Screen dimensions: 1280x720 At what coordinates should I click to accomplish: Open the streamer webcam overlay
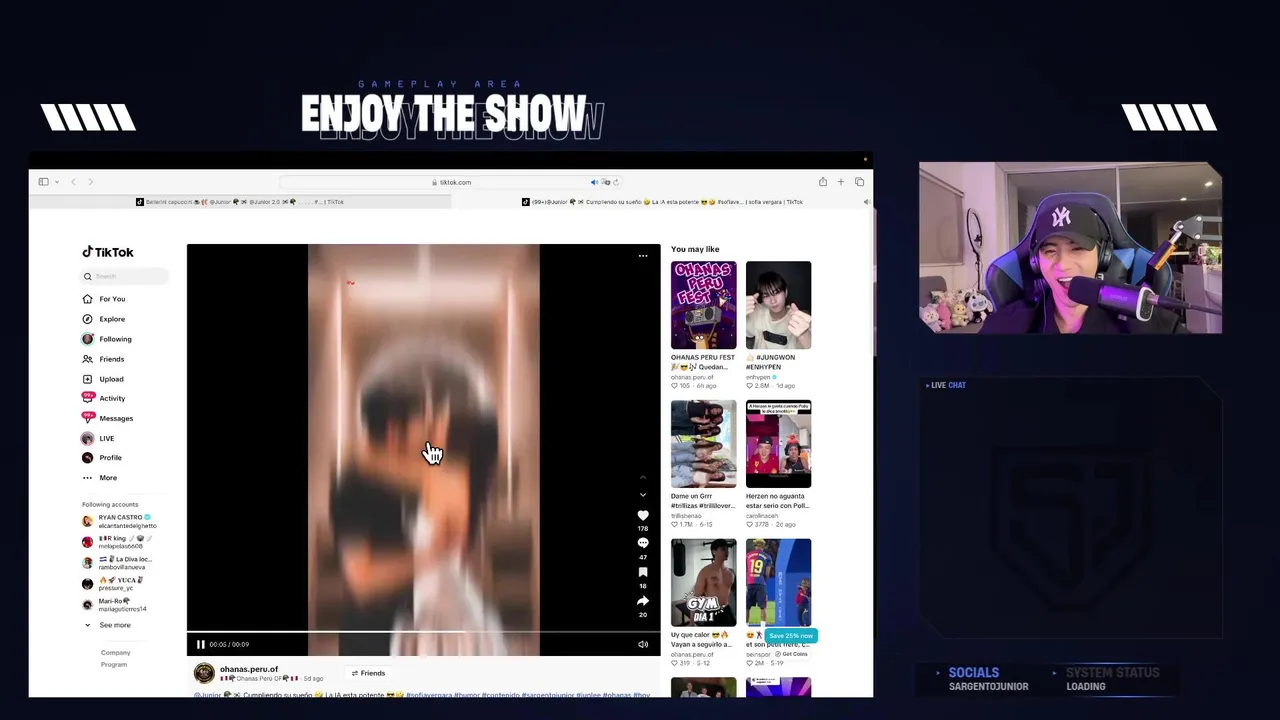tap(1070, 248)
